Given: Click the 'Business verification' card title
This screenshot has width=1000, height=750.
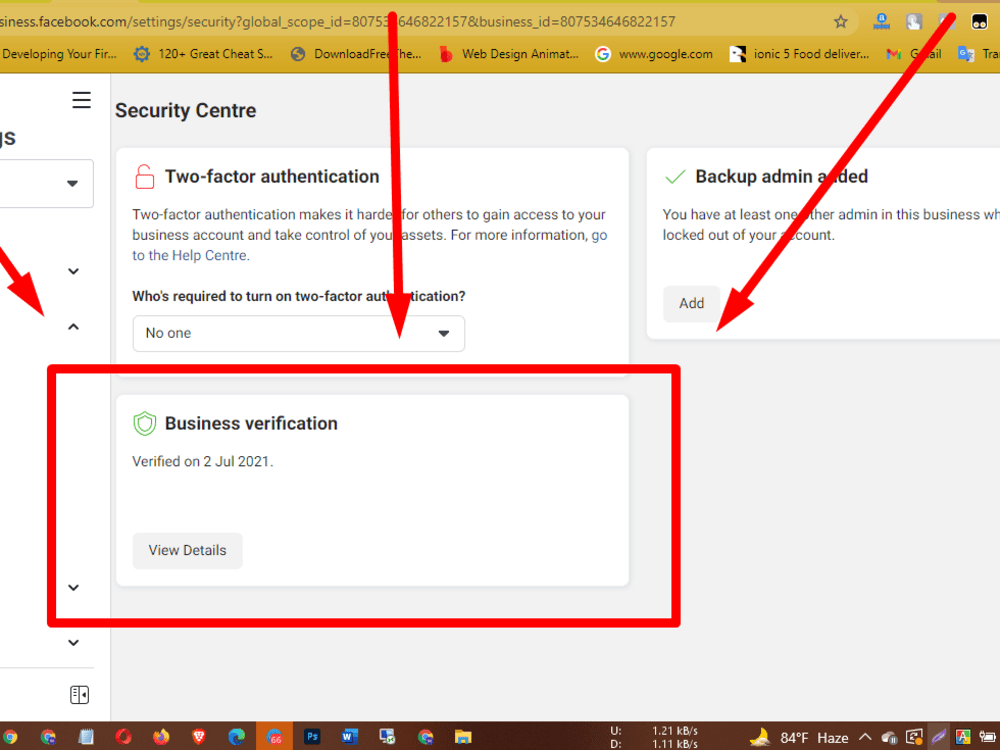Looking at the screenshot, I should (251, 423).
